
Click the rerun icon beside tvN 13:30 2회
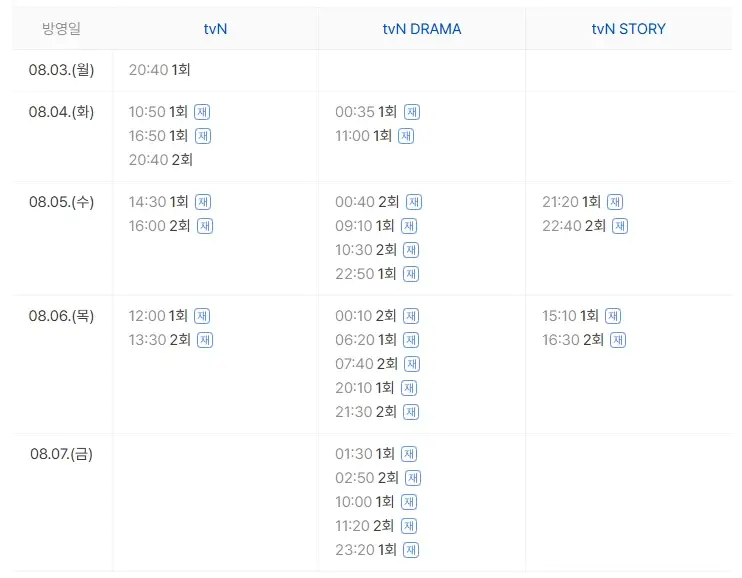point(205,340)
